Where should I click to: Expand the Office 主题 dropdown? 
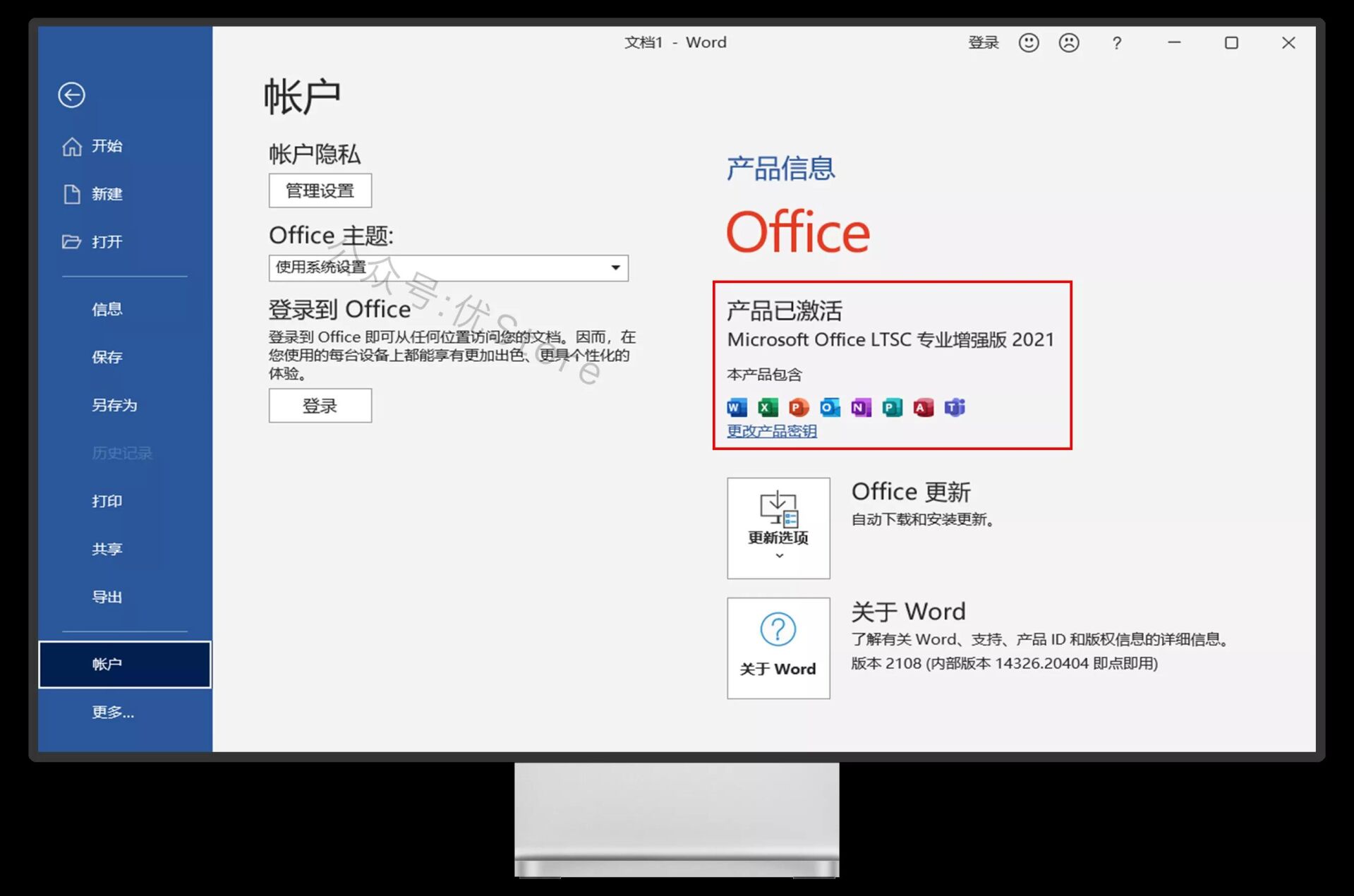click(x=615, y=268)
